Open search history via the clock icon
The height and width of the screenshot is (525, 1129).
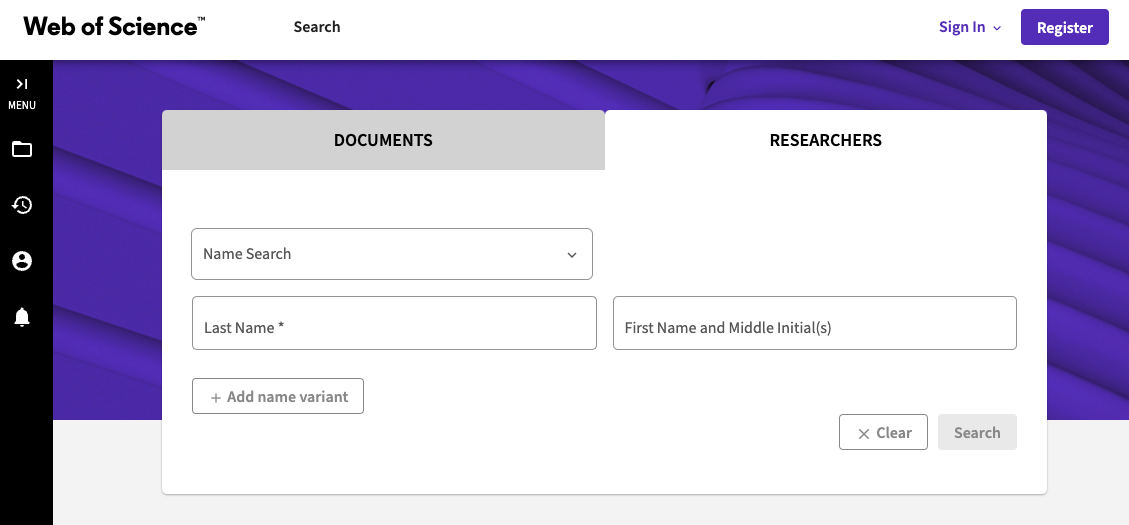(x=22, y=205)
